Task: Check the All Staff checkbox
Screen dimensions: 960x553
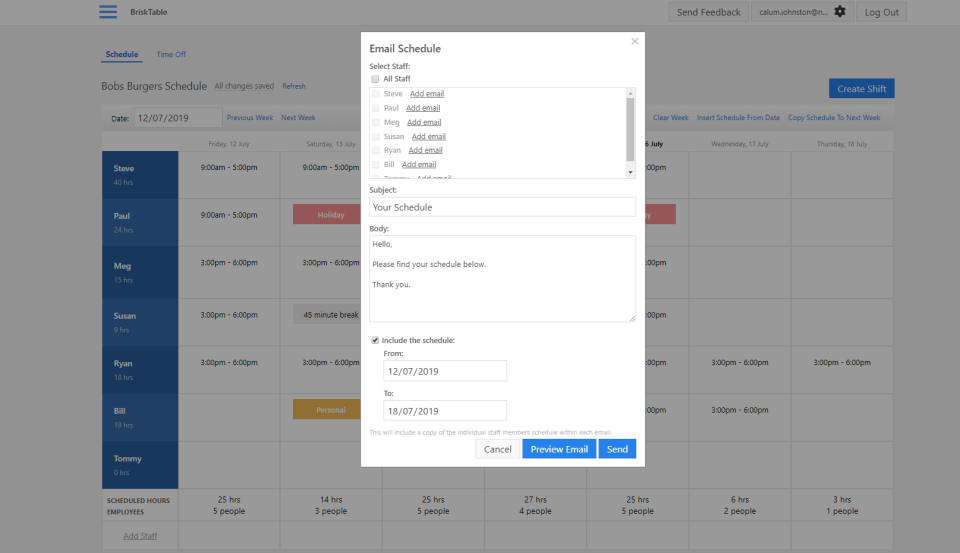Action: (x=375, y=79)
